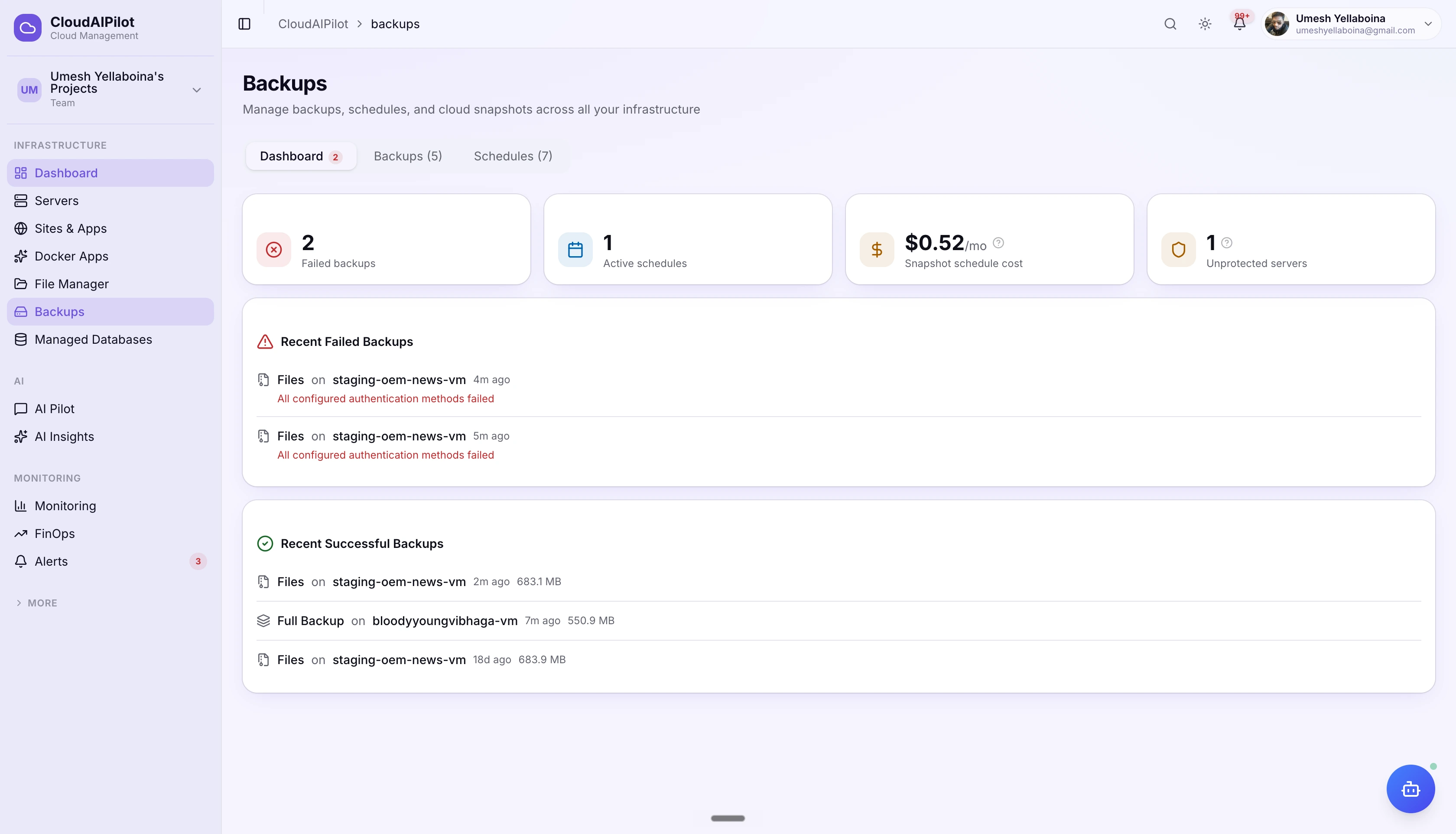Click the file icon of the 5m ago failed backup
Image resolution: width=1456 pixels, height=834 pixels.
(263, 437)
